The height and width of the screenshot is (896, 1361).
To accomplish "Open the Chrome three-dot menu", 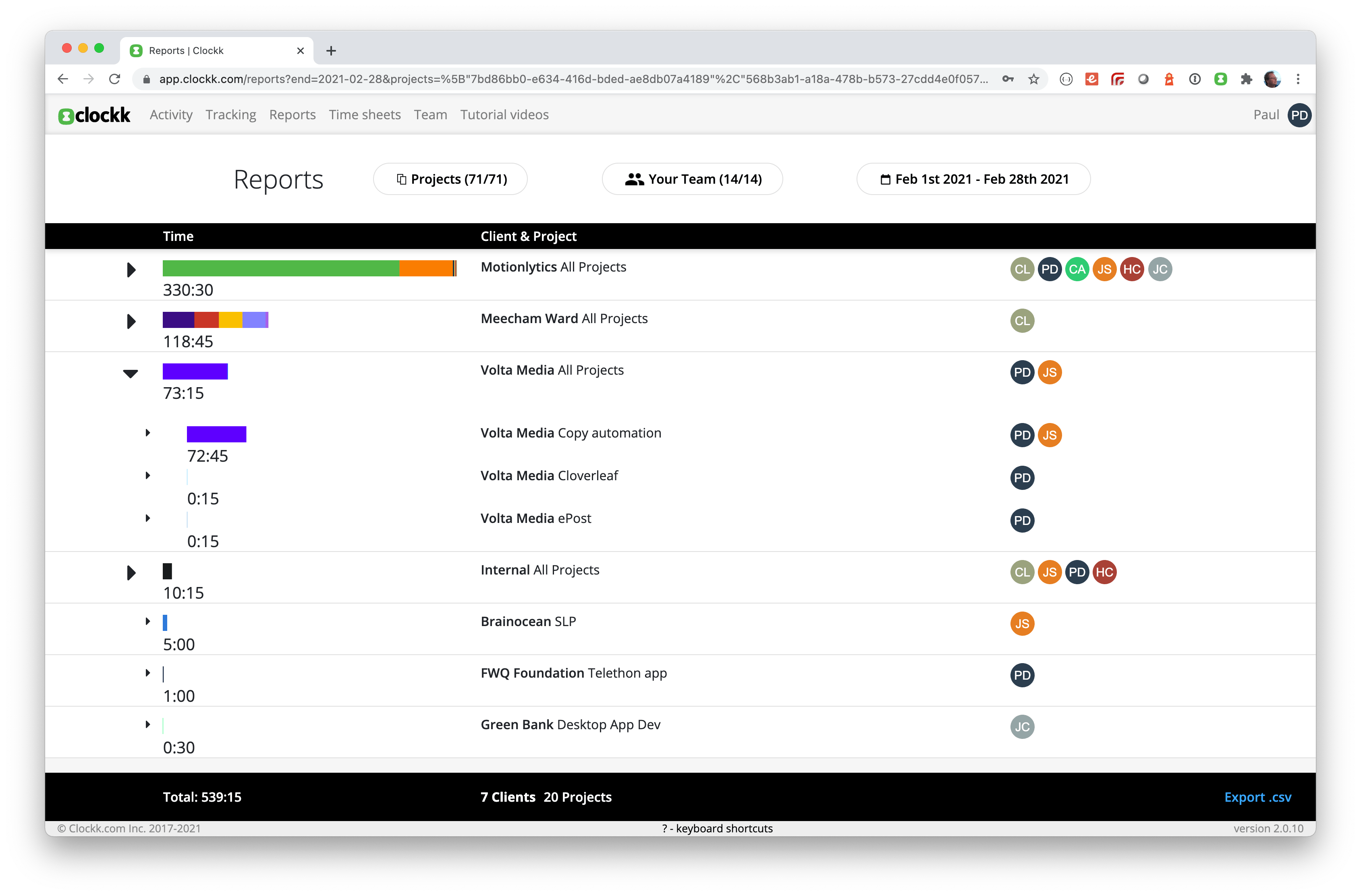I will (x=1297, y=79).
